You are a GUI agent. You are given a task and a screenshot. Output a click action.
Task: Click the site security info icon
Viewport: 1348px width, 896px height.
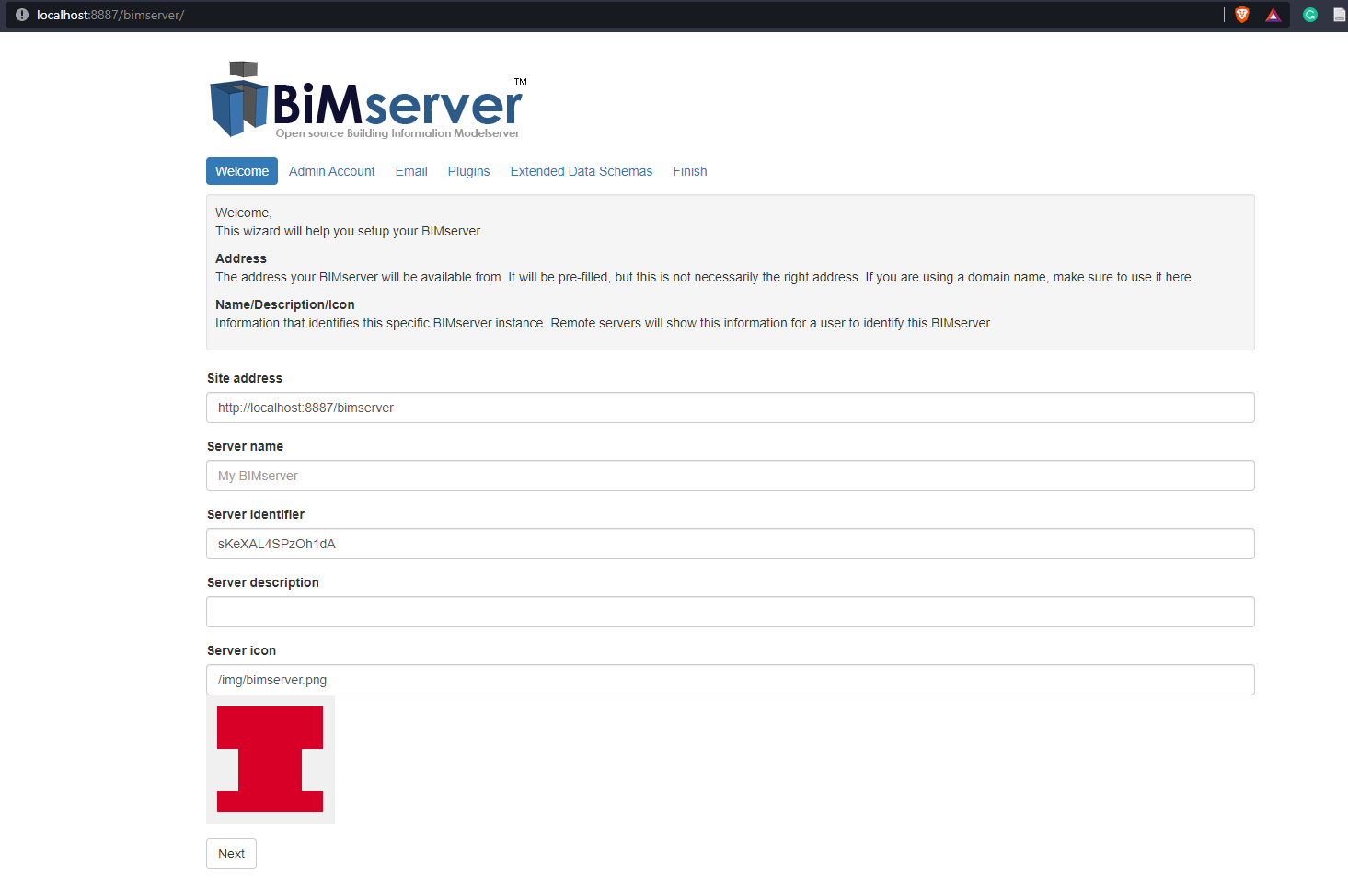[22, 15]
